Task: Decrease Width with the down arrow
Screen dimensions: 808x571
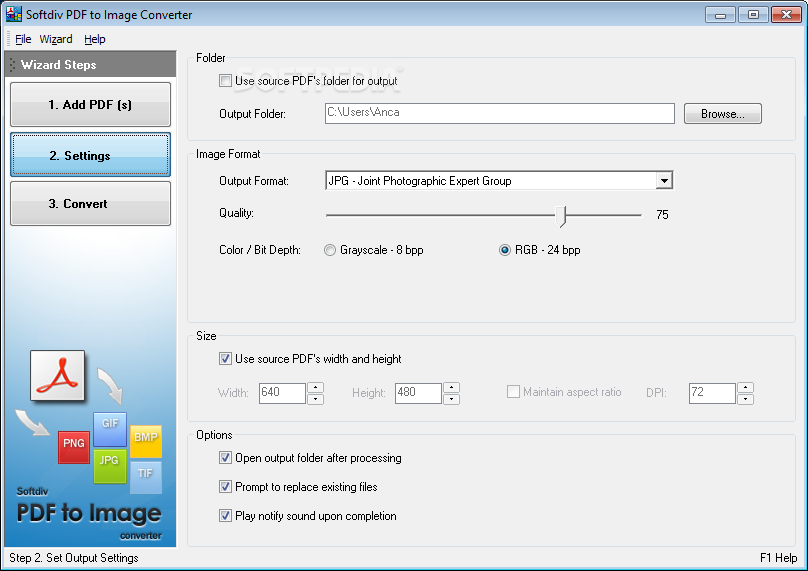Action: tap(315, 399)
